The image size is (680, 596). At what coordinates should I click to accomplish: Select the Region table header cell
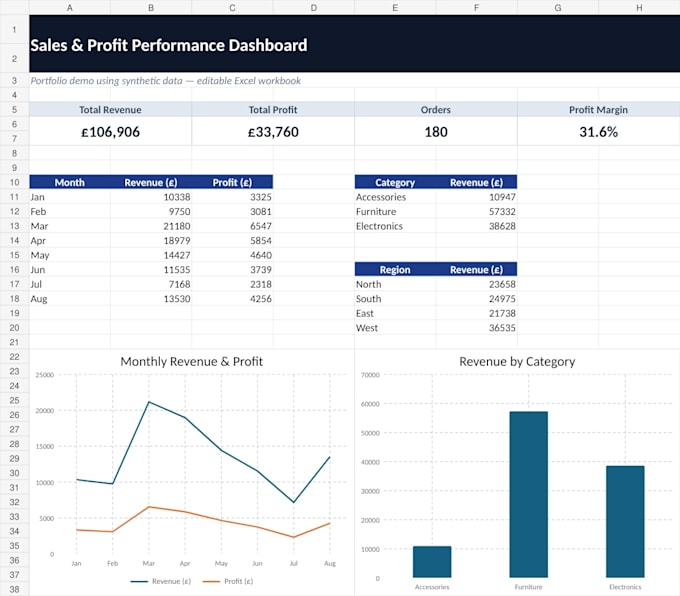coord(395,270)
